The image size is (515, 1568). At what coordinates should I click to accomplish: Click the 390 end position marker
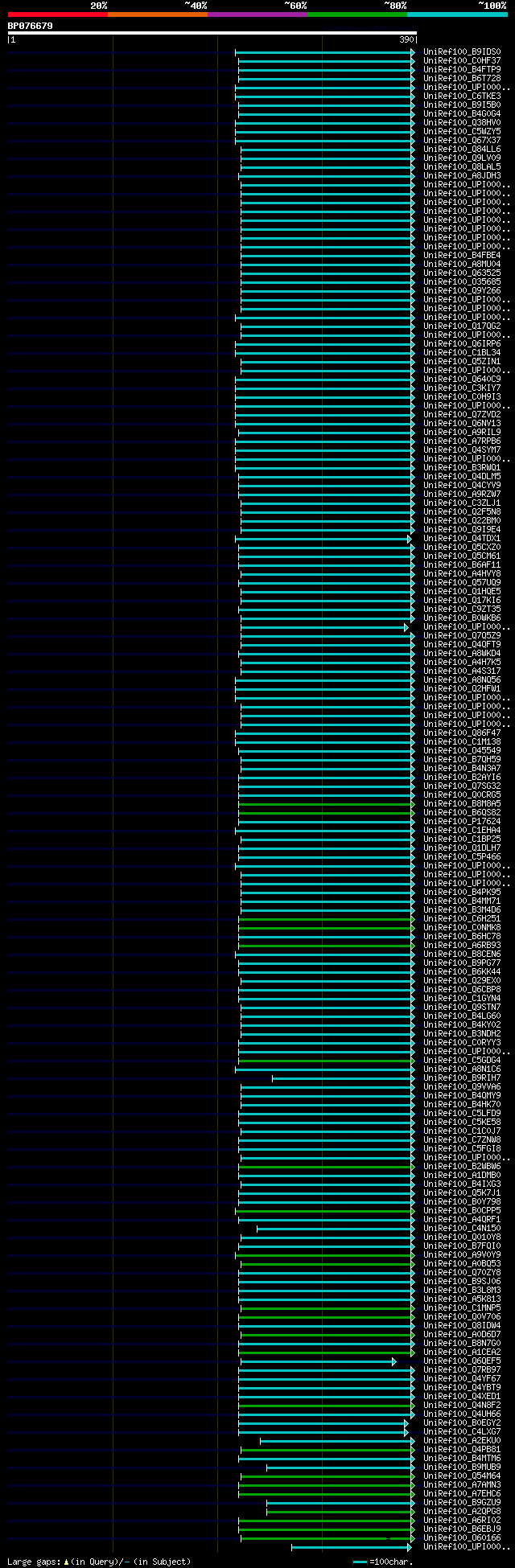tap(406, 39)
